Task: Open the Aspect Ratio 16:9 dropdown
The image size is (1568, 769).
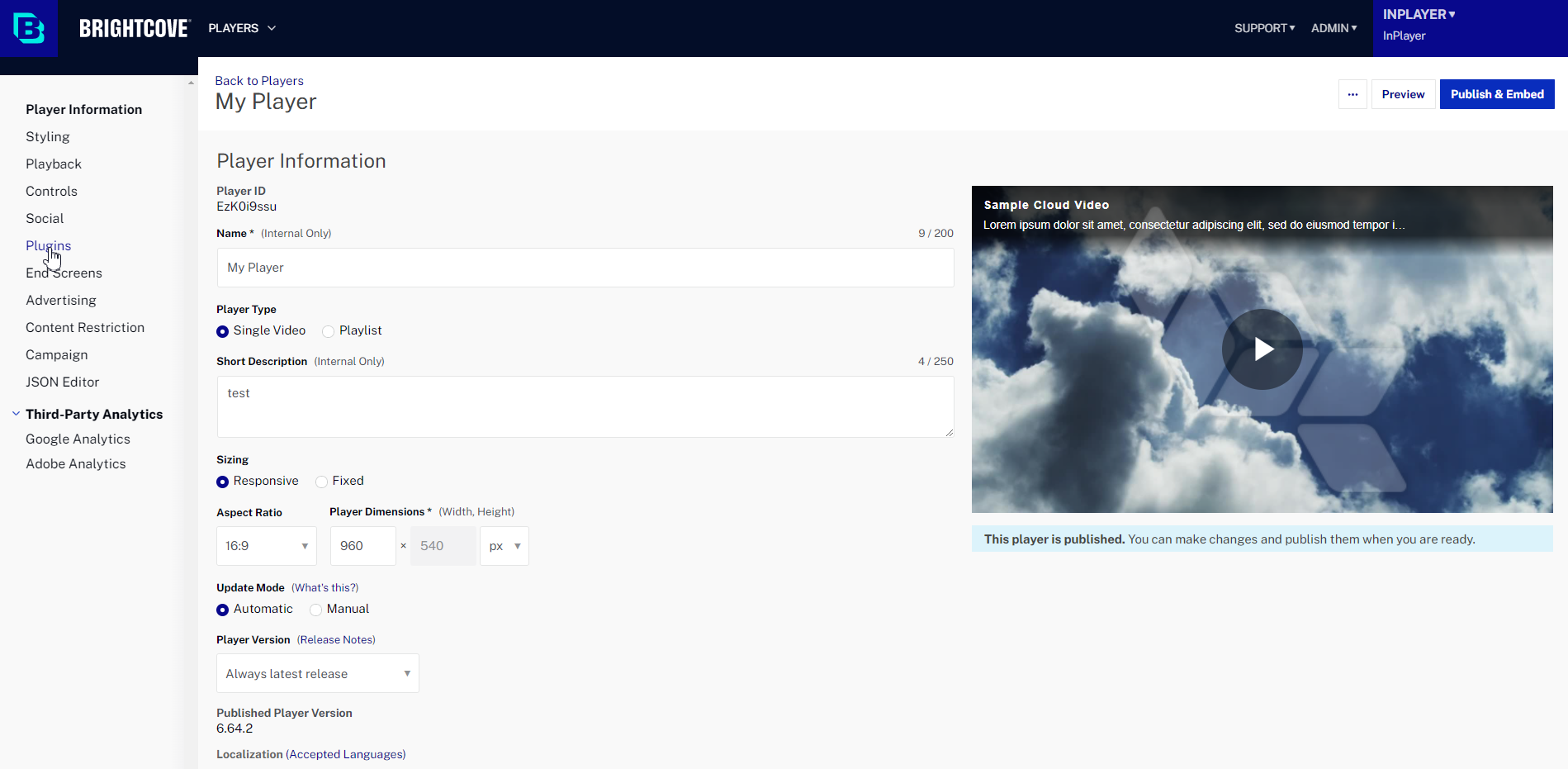Action: tap(266, 546)
